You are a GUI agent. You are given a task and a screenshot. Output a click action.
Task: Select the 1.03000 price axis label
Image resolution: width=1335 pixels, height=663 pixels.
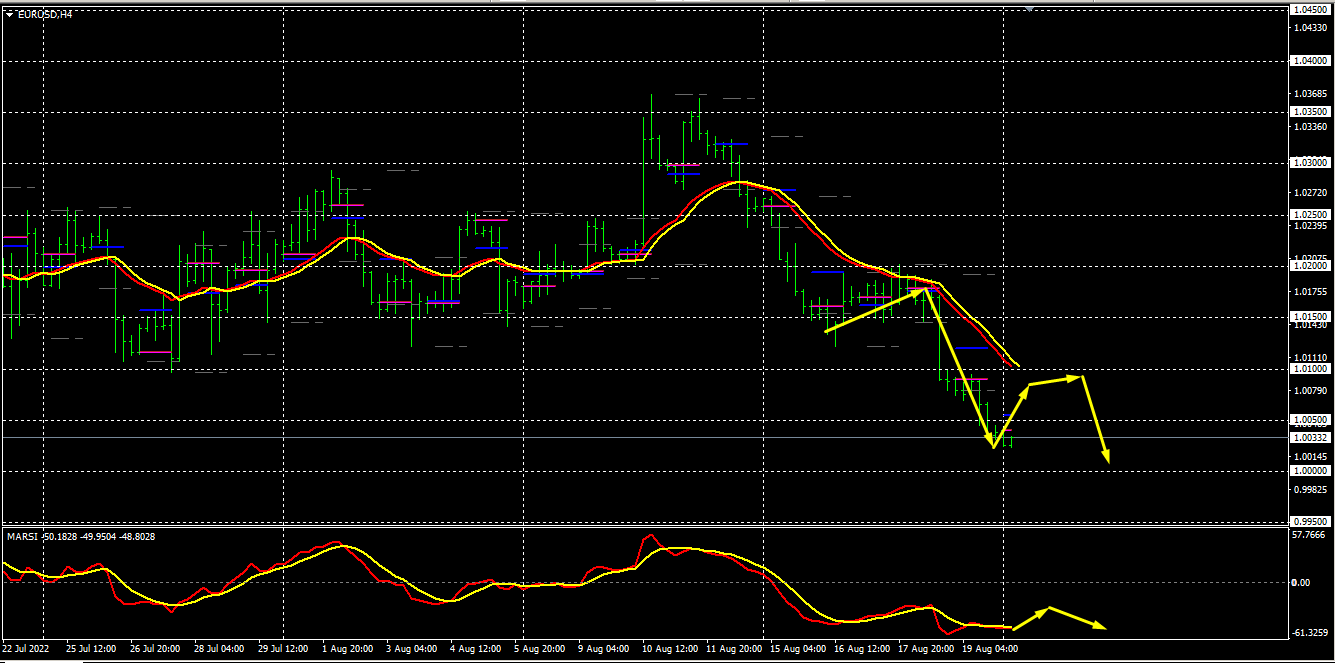coord(1309,162)
